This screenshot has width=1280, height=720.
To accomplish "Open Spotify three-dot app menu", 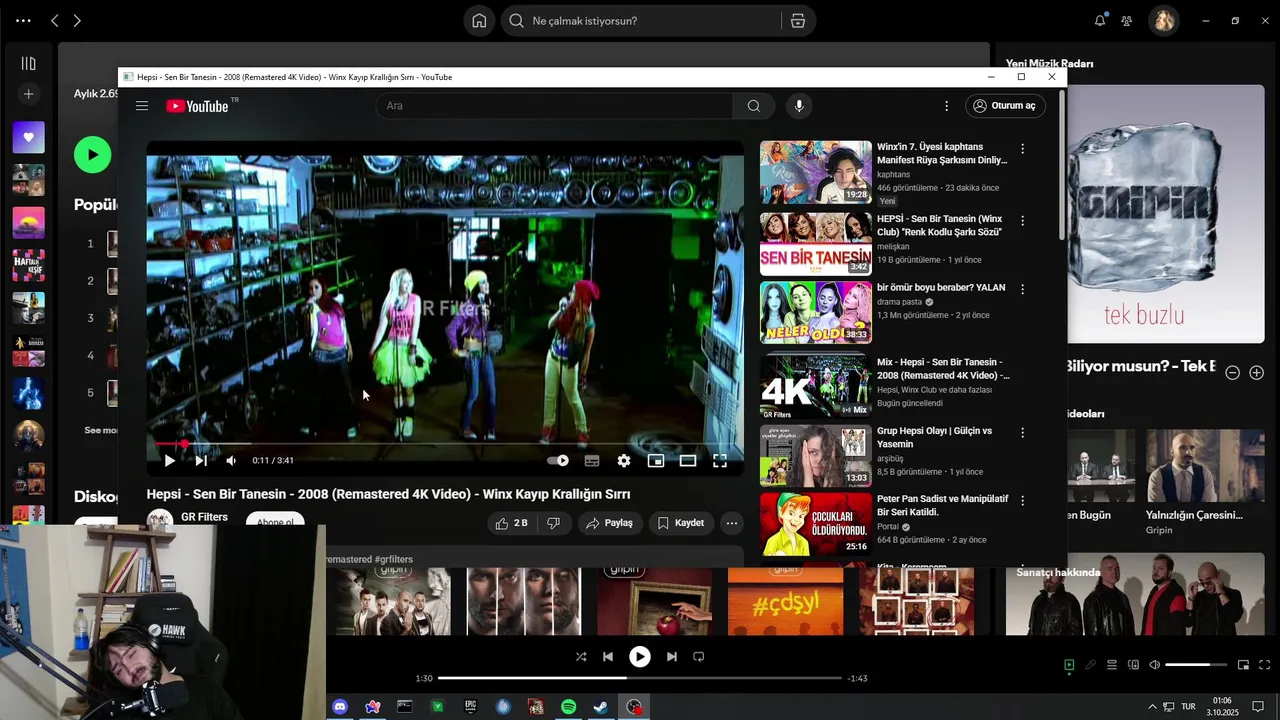I will click(x=23, y=21).
